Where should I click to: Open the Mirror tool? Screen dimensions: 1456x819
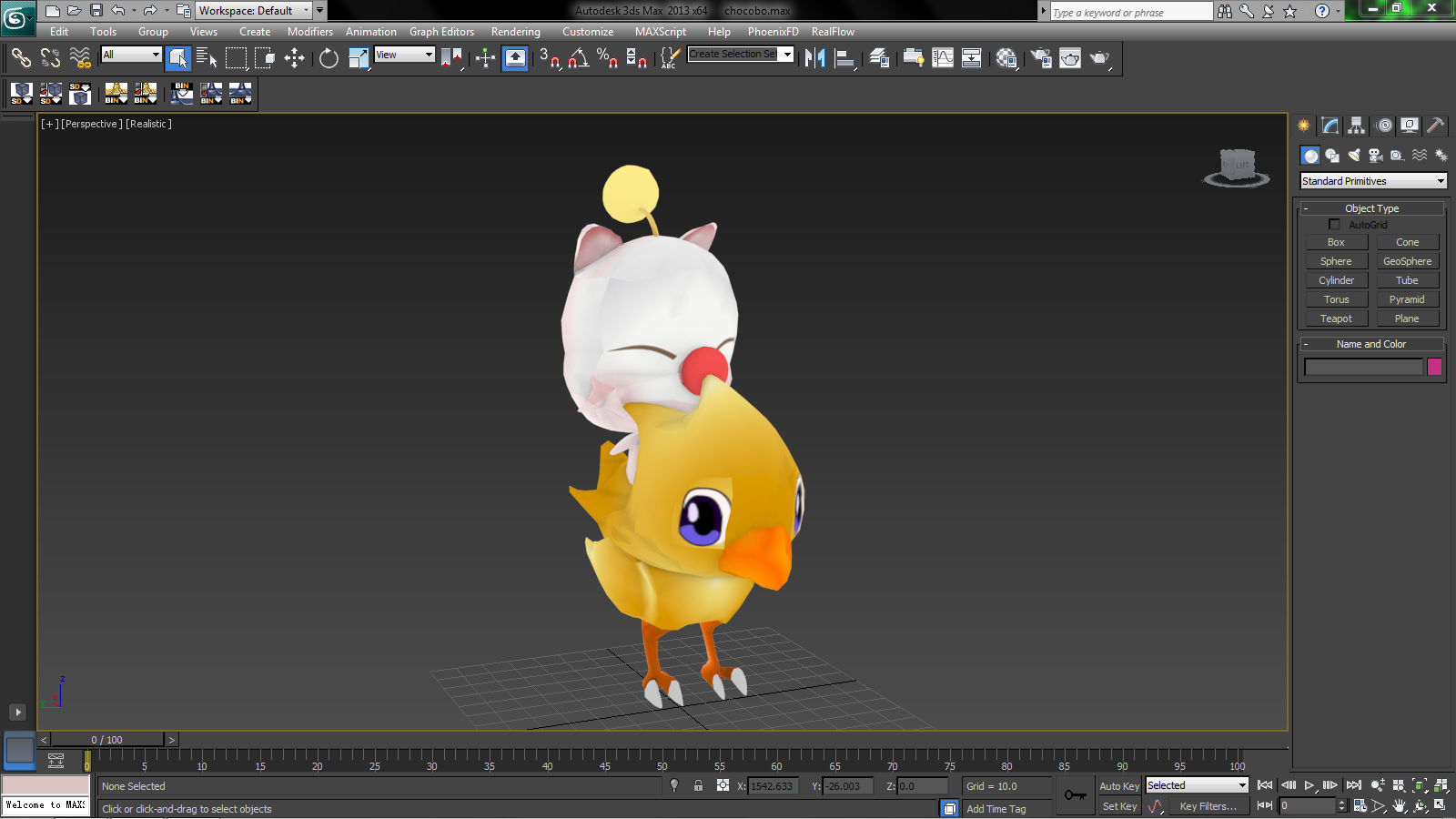point(815,58)
